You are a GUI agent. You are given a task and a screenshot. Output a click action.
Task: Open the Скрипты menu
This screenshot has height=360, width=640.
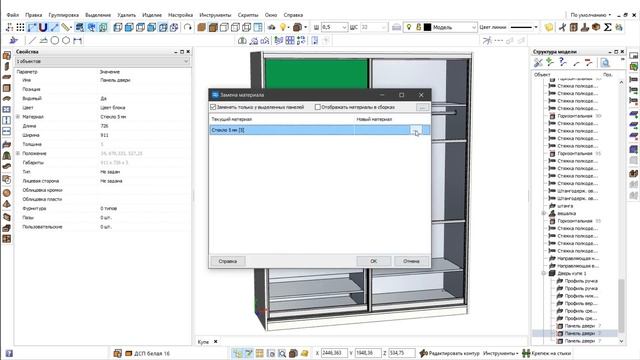[x=248, y=15]
